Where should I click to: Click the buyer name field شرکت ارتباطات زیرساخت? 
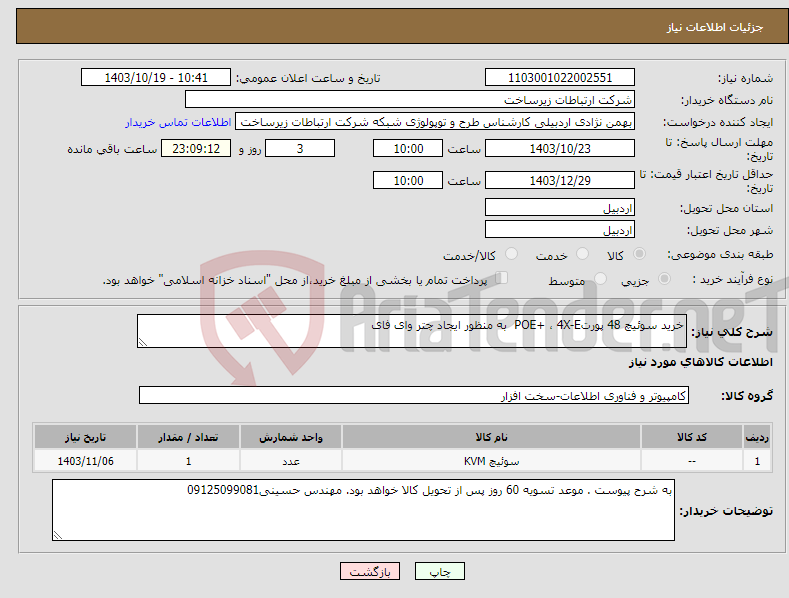point(410,100)
